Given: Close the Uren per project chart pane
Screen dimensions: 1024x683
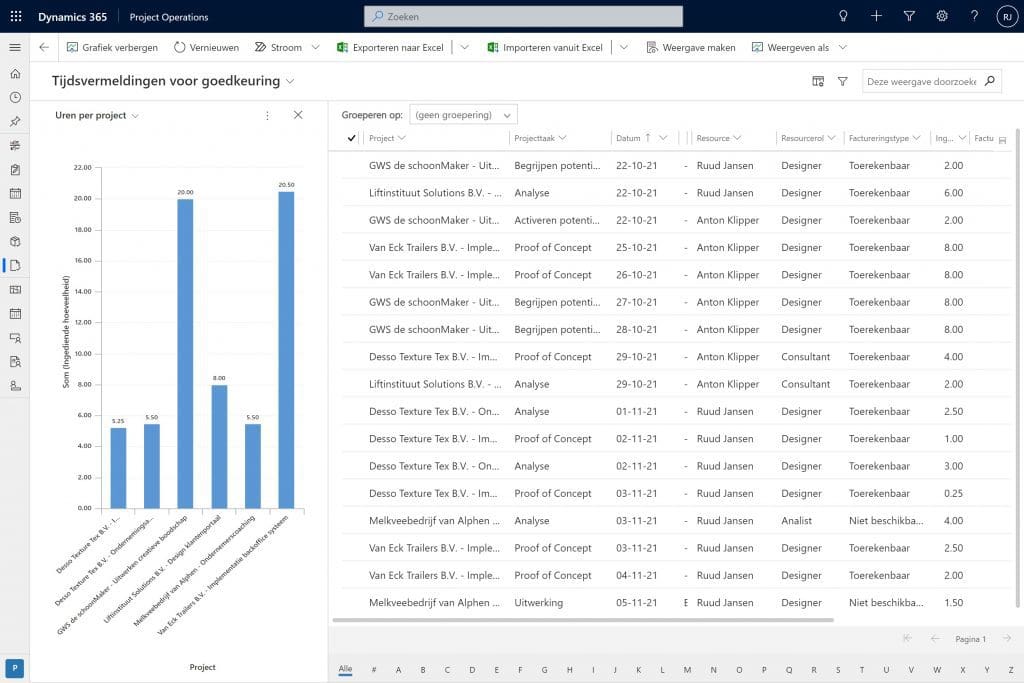Looking at the screenshot, I should click(x=298, y=115).
